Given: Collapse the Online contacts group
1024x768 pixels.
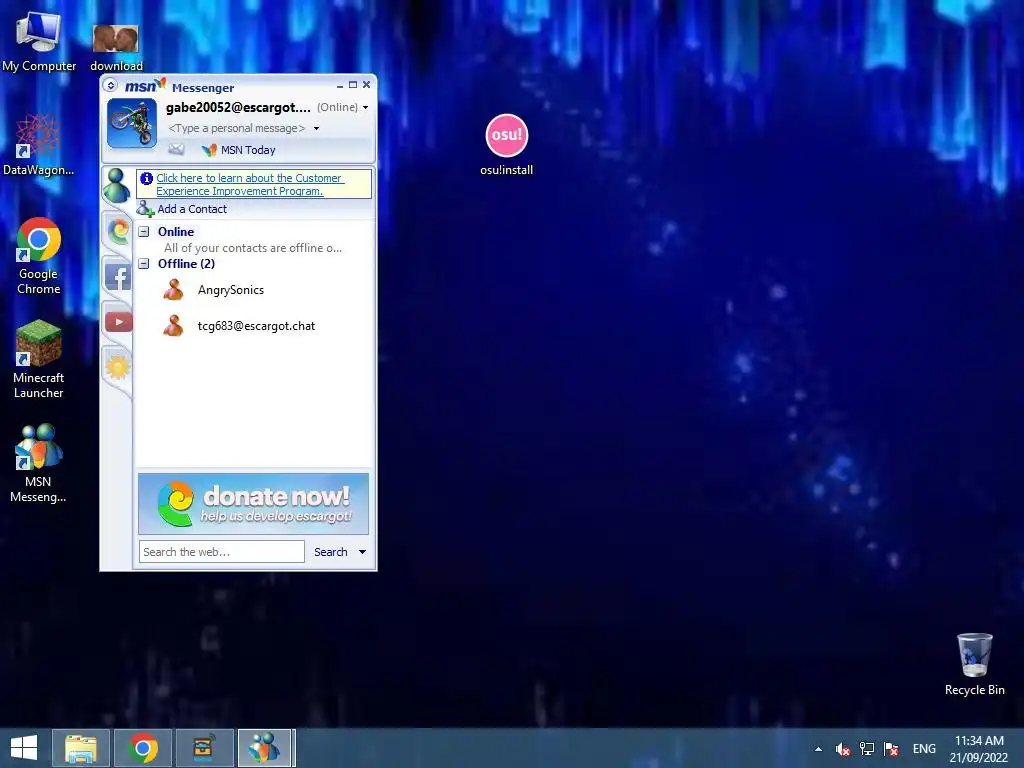Looking at the screenshot, I should coord(144,232).
